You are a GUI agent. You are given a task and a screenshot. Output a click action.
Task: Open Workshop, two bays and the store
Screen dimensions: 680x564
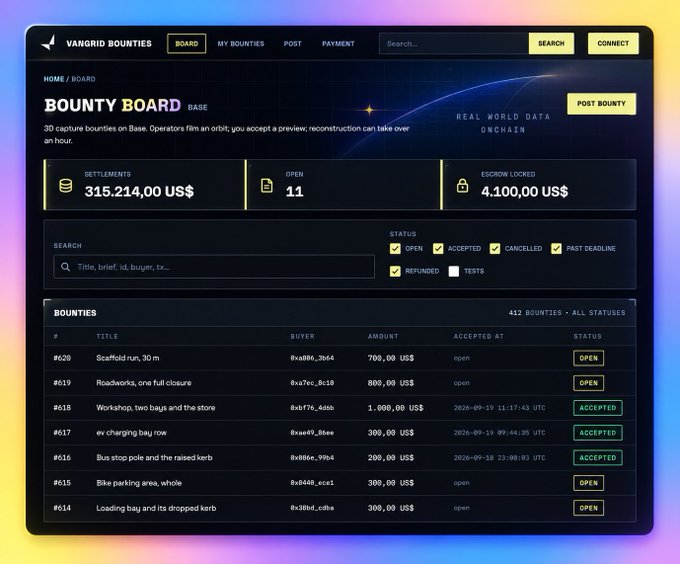(x=156, y=408)
